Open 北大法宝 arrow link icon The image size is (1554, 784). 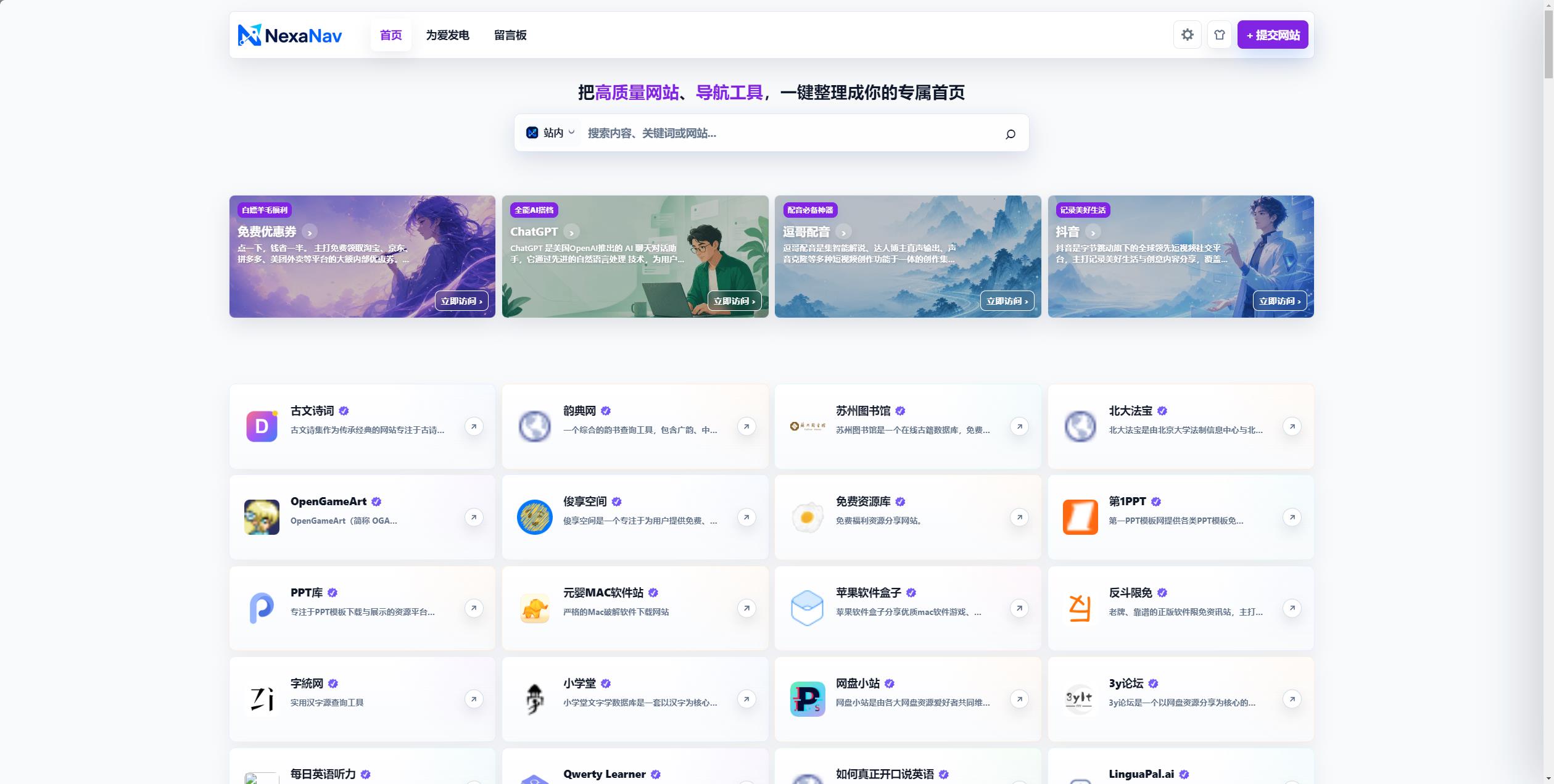coord(1292,426)
